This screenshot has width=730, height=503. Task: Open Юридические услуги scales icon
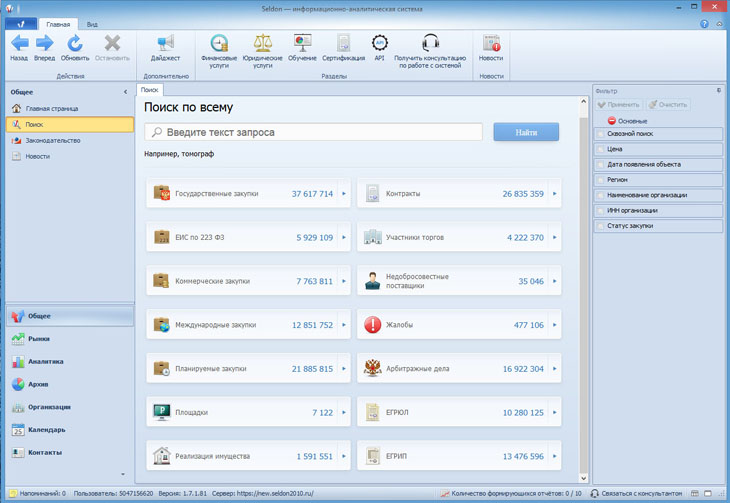(263, 44)
